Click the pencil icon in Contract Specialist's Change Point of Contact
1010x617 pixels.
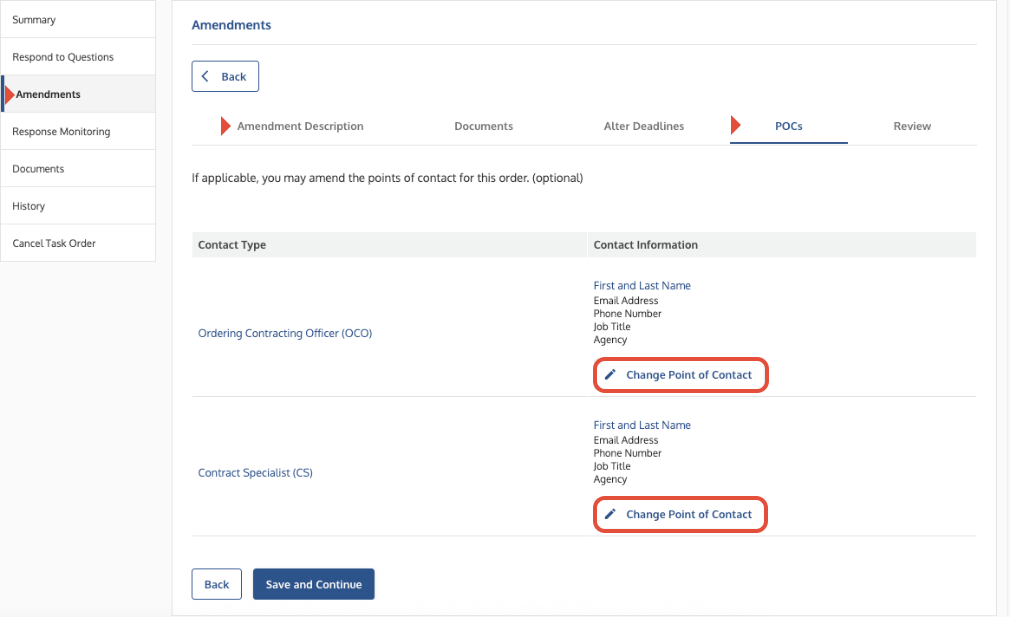[610, 514]
